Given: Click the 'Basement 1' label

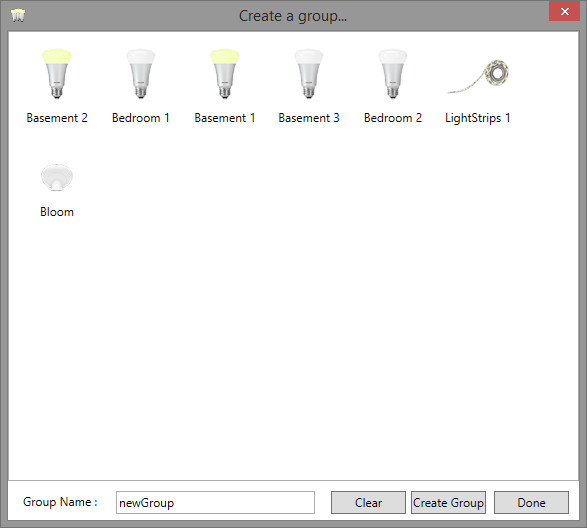Looking at the screenshot, I should coord(225,118).
